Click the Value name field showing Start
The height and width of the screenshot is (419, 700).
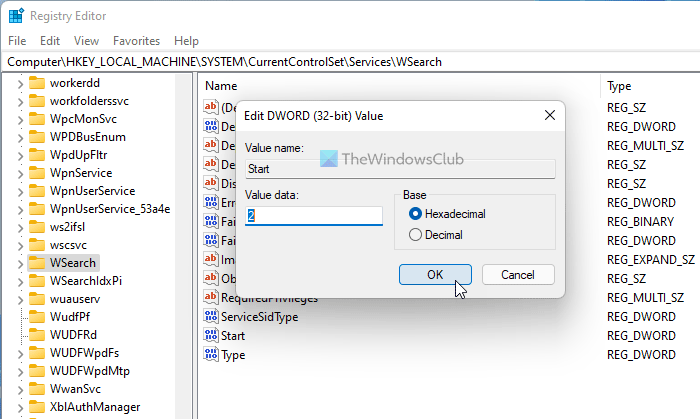coord(400,169)
